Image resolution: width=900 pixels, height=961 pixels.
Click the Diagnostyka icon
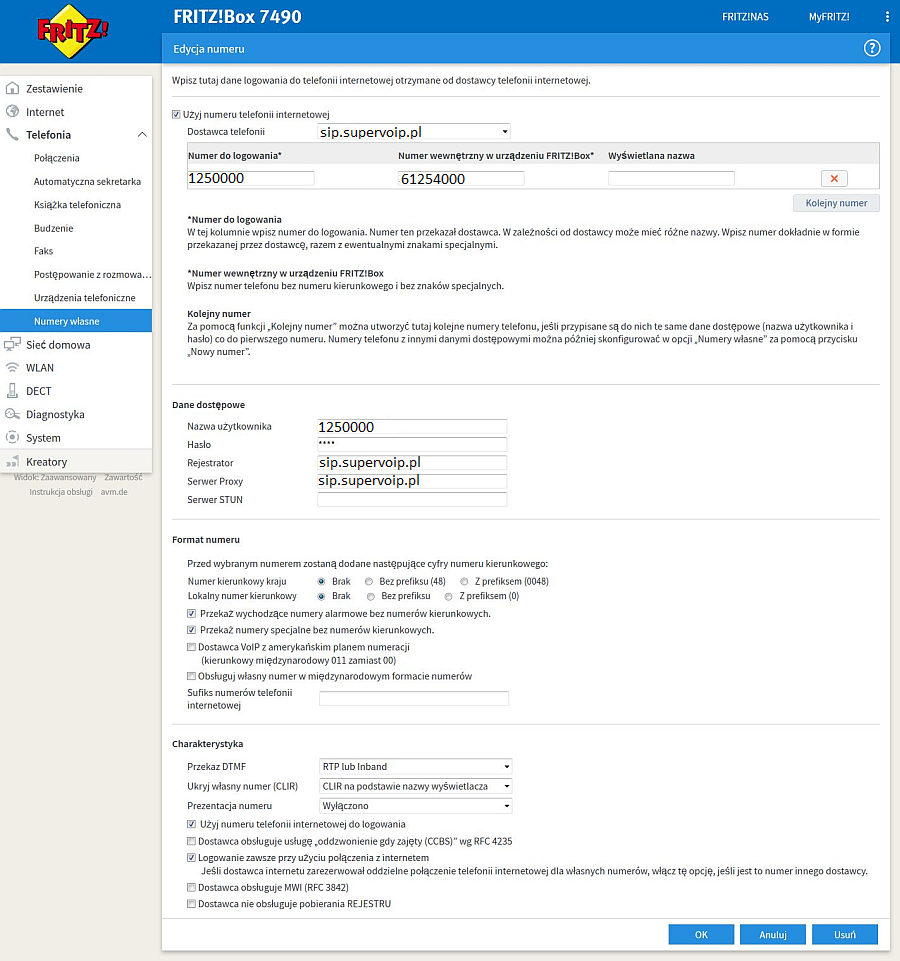pos(12,414)
